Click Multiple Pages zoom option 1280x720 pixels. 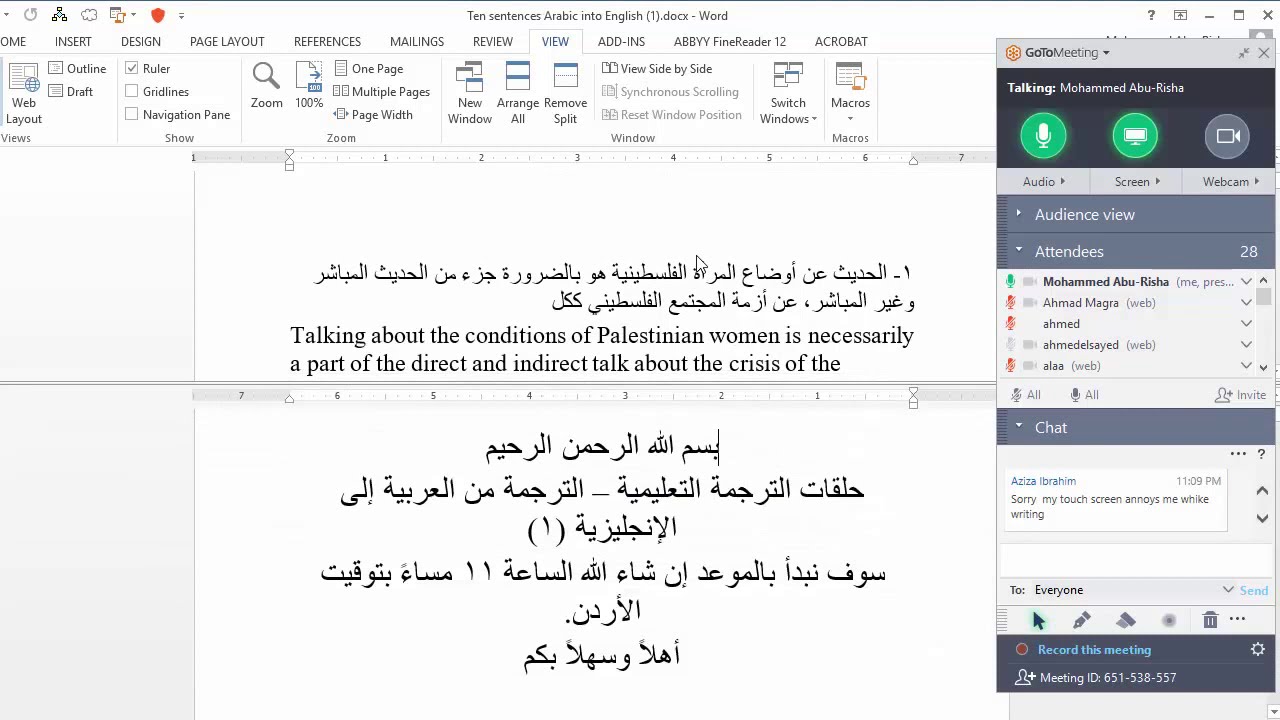coord(382,92)
